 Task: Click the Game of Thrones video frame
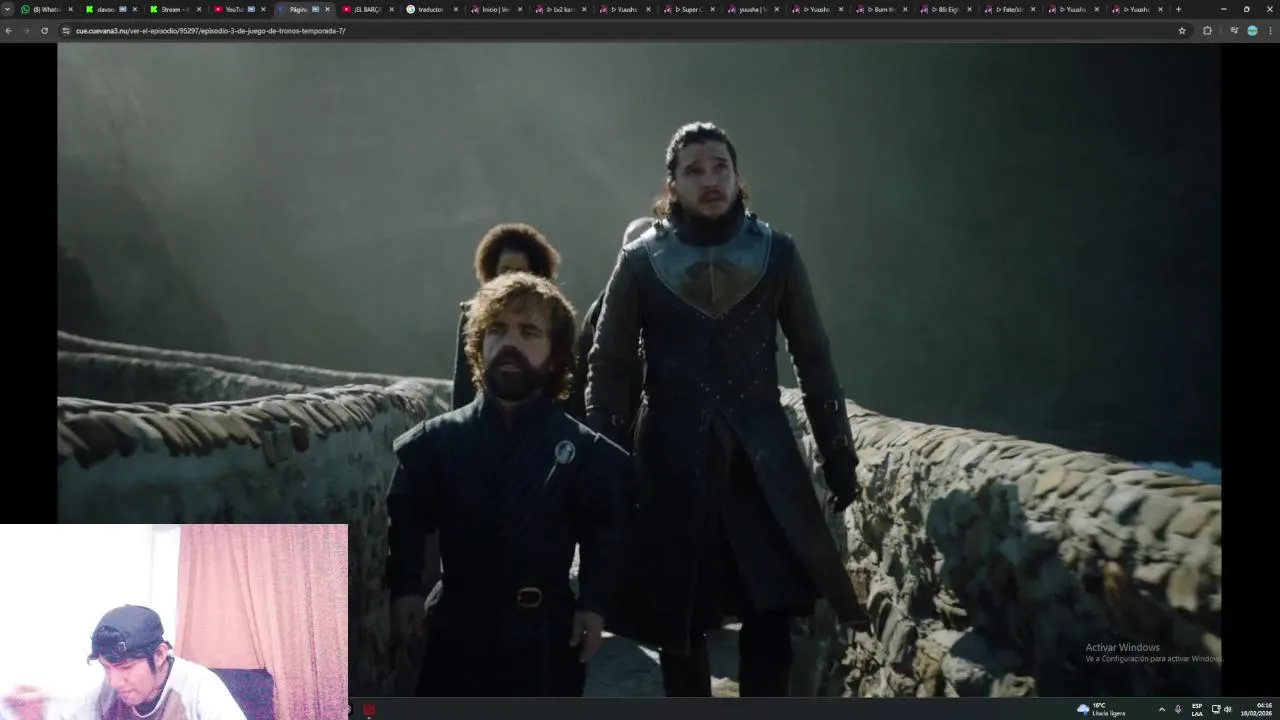(x=639, y=369)
